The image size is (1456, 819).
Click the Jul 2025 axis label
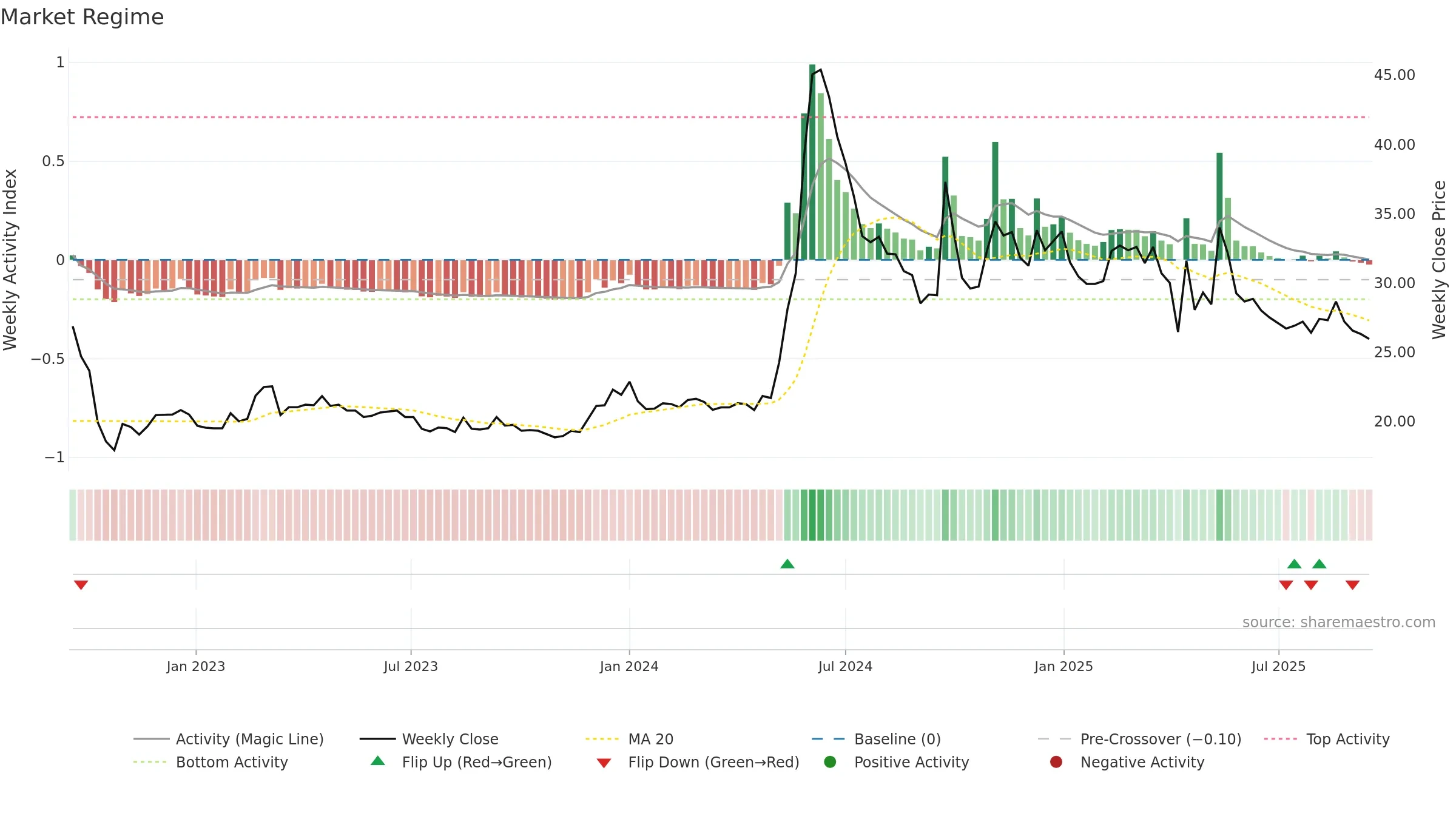[x=1278, y=667]
